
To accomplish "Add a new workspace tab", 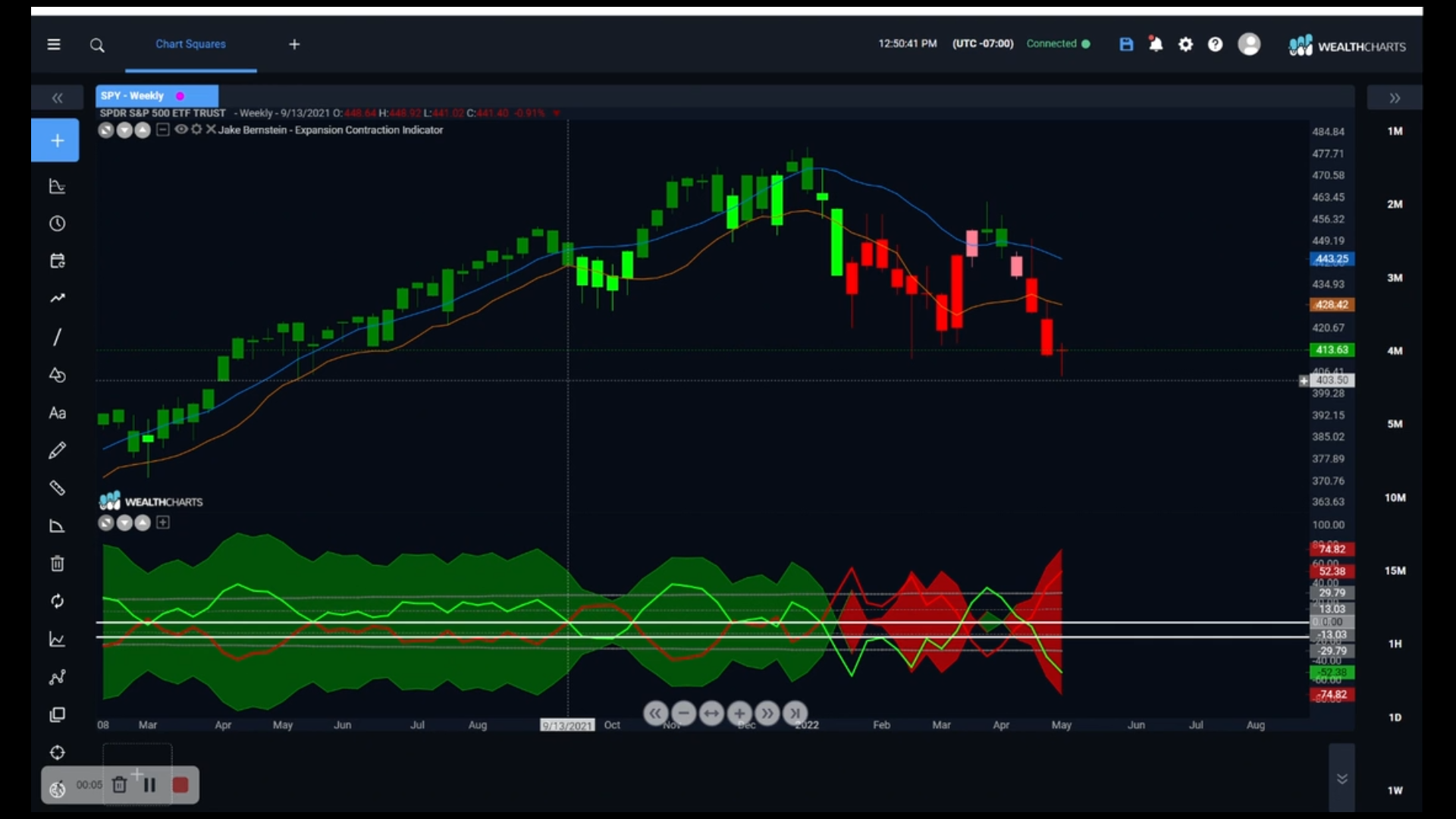I will (294, 45).
